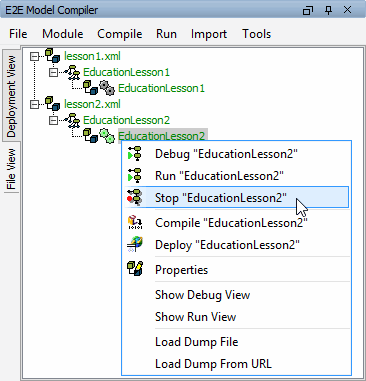Click the Run icon in context menu
The image size is (366, 381).
(135, 175)
